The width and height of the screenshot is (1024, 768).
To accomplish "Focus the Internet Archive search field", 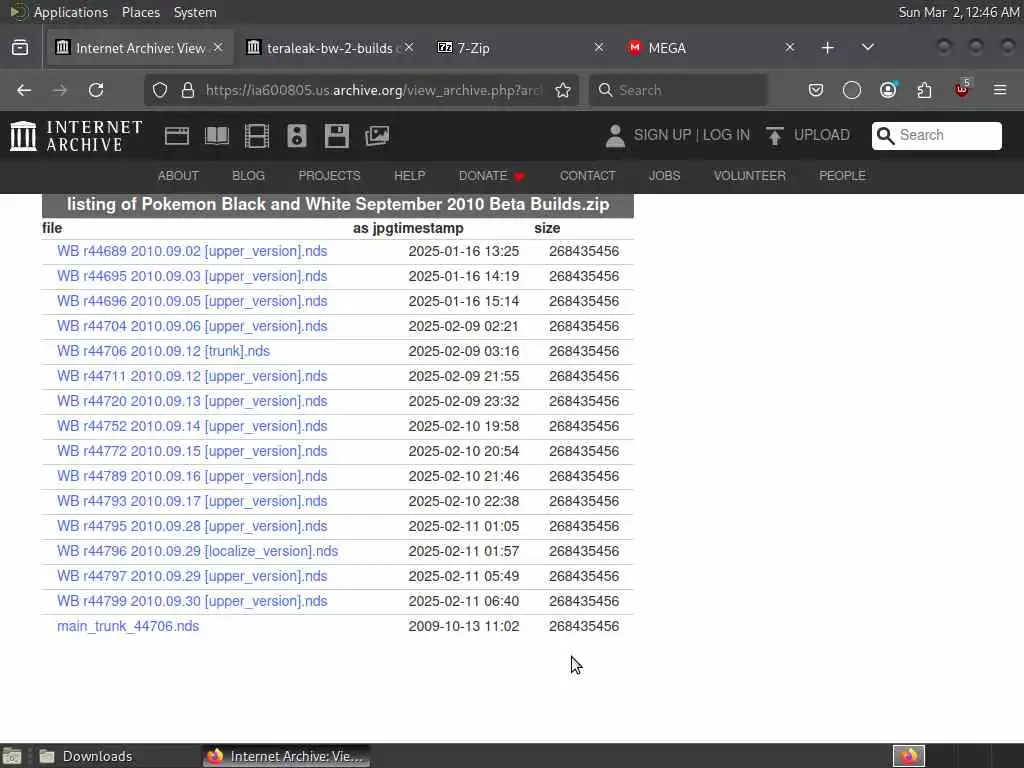I will 936,136.
